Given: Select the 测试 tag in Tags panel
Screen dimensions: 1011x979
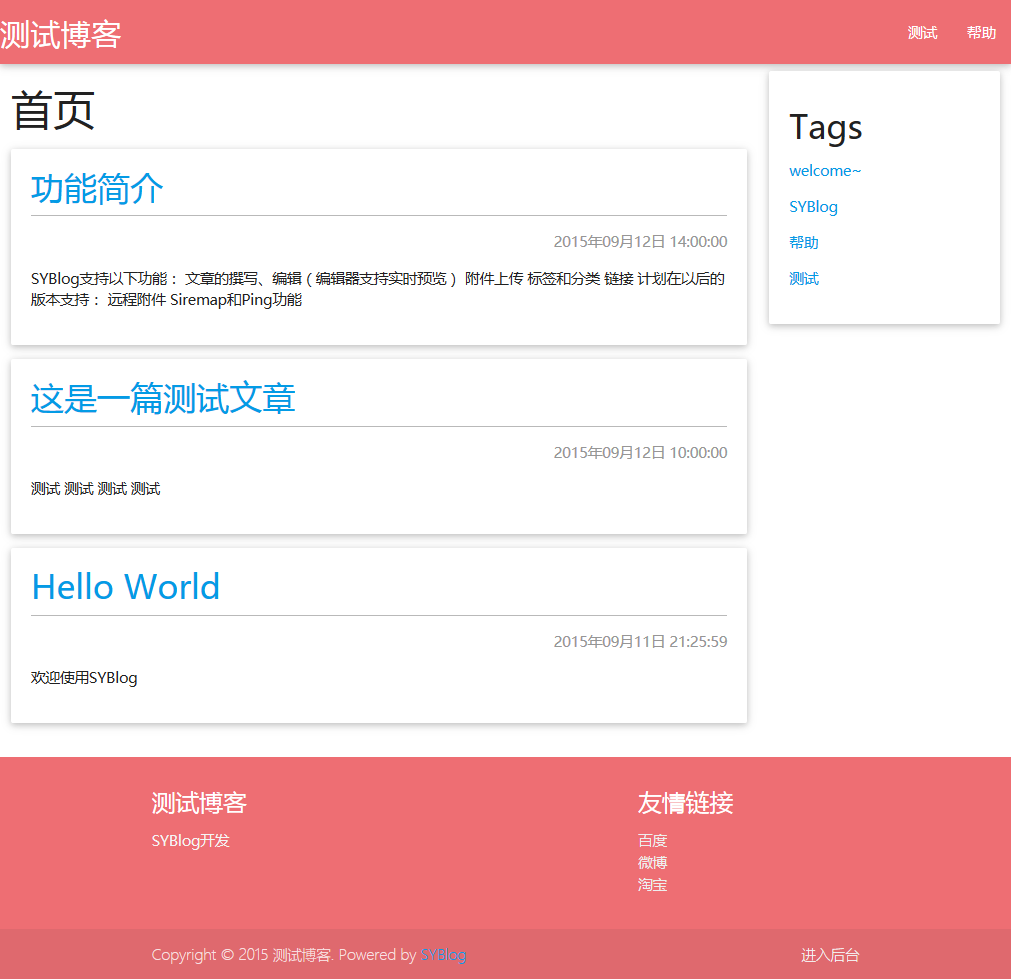Looking at the screenshot, I should pyautogui.click(x=804, y=279).
